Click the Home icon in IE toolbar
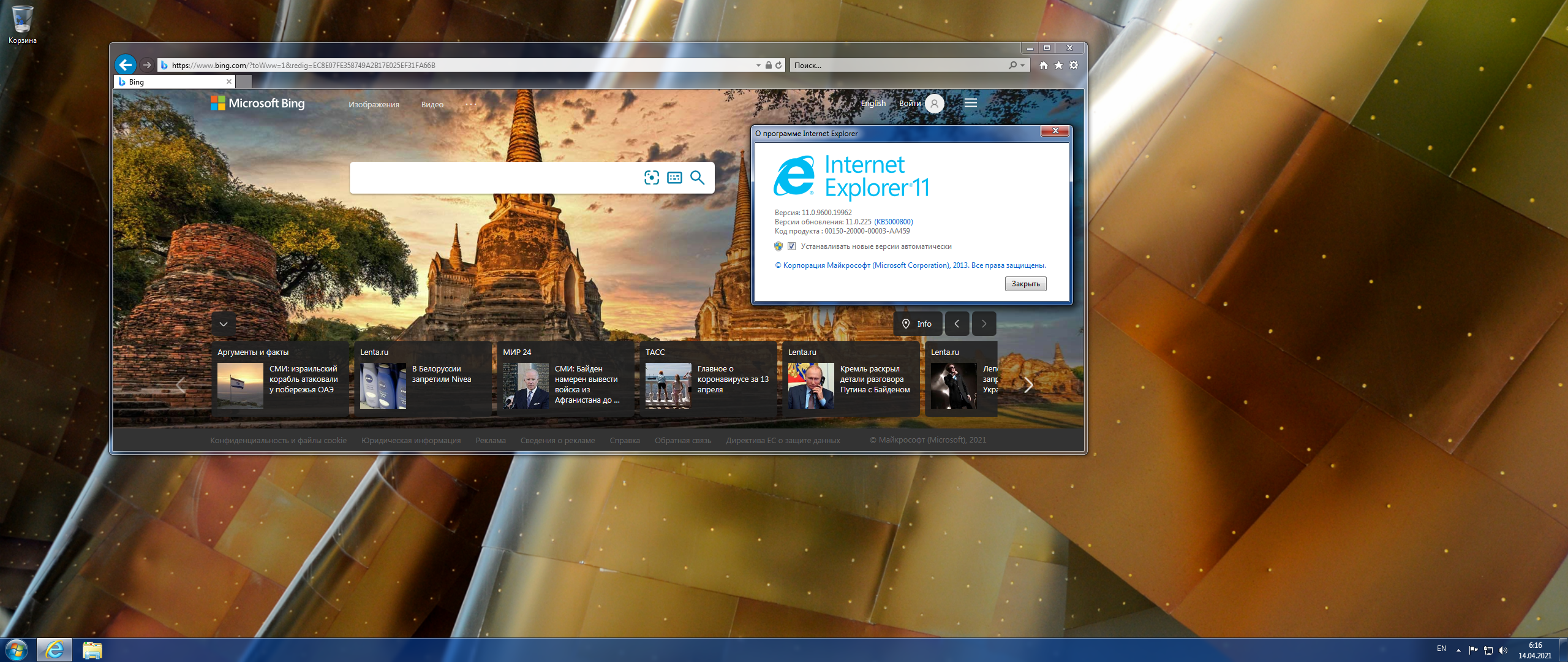Viewport: 1568px width, 662px height. (x=1043, y=65)
